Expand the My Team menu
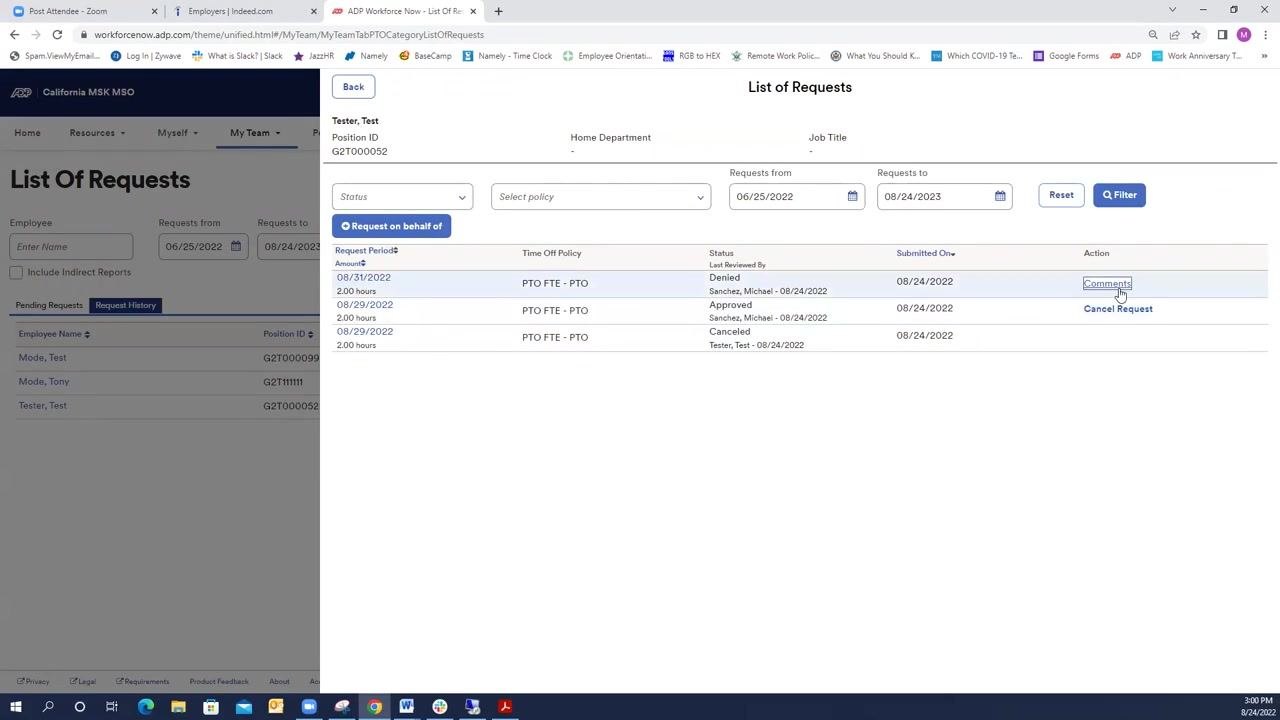The image size is (1280, 720). pyautogui.click(x=255, y=133)
